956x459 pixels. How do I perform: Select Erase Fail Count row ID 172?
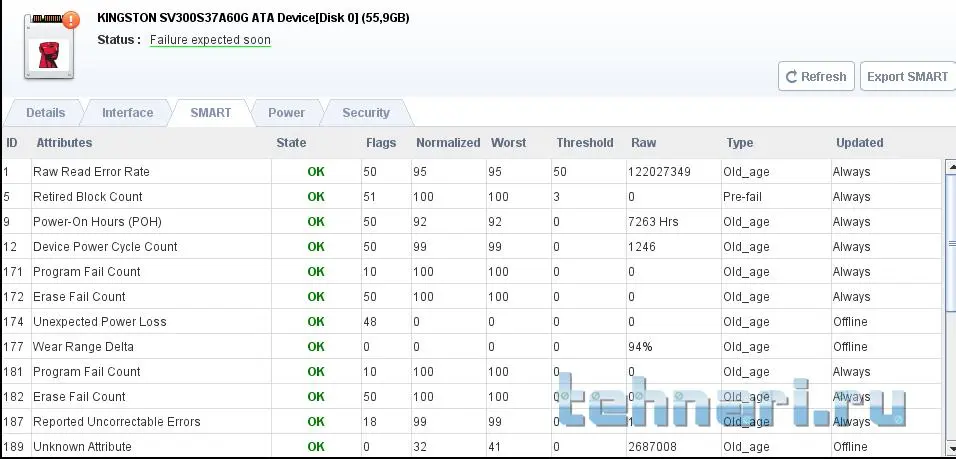point(473,297)
